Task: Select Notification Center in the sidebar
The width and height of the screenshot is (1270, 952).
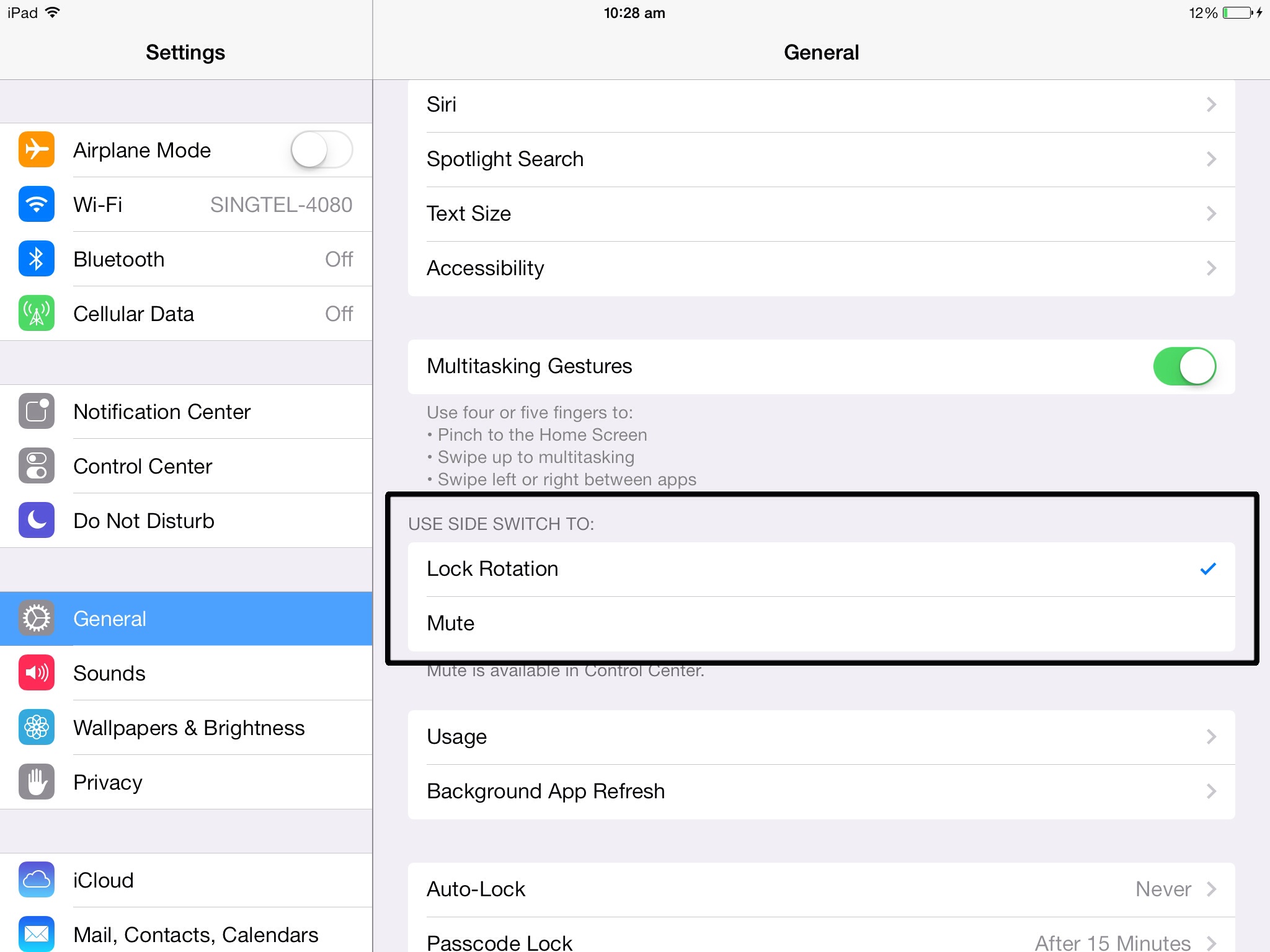Action: (x=162, y=412)
